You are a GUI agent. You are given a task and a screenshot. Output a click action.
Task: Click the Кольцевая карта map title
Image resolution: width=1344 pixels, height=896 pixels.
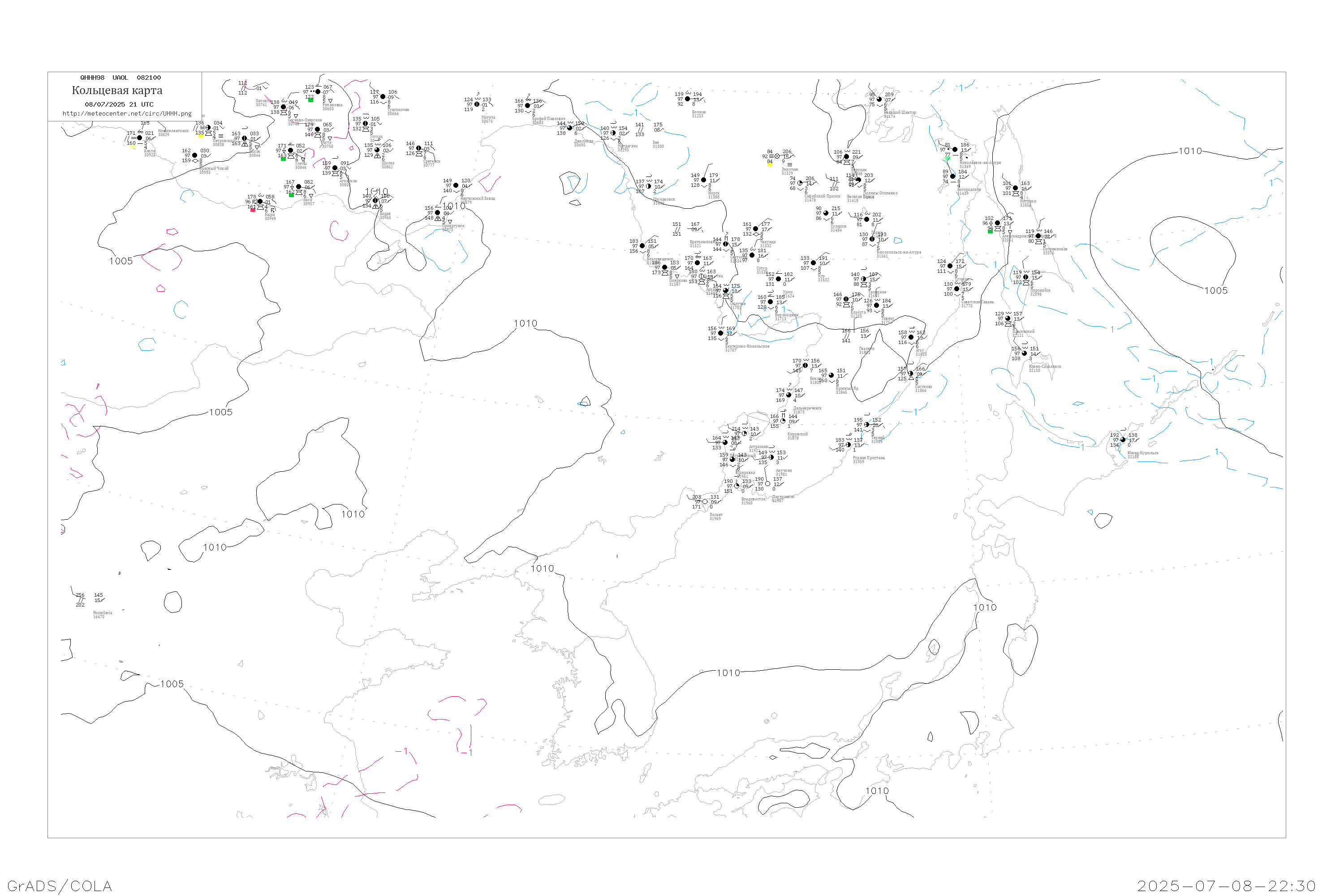(117, 90)
